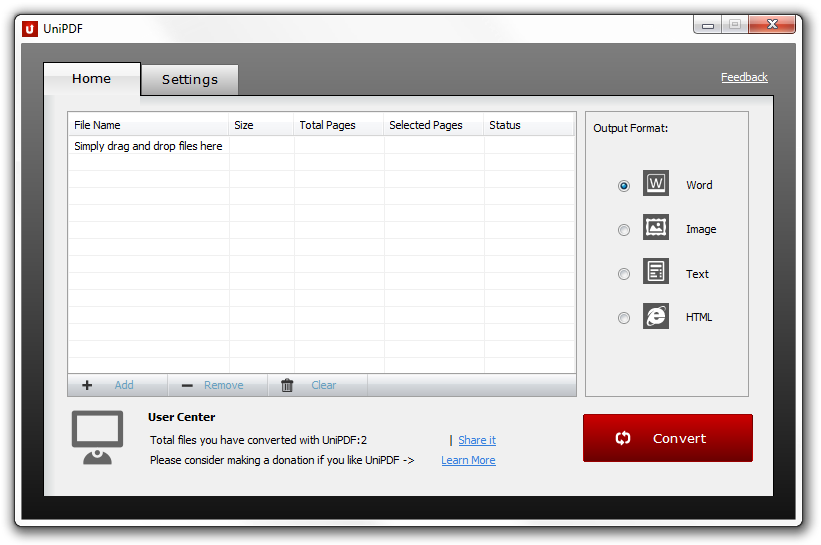Click the Word format icon
This screenshot has height=545, width=821.
point(656,183)
